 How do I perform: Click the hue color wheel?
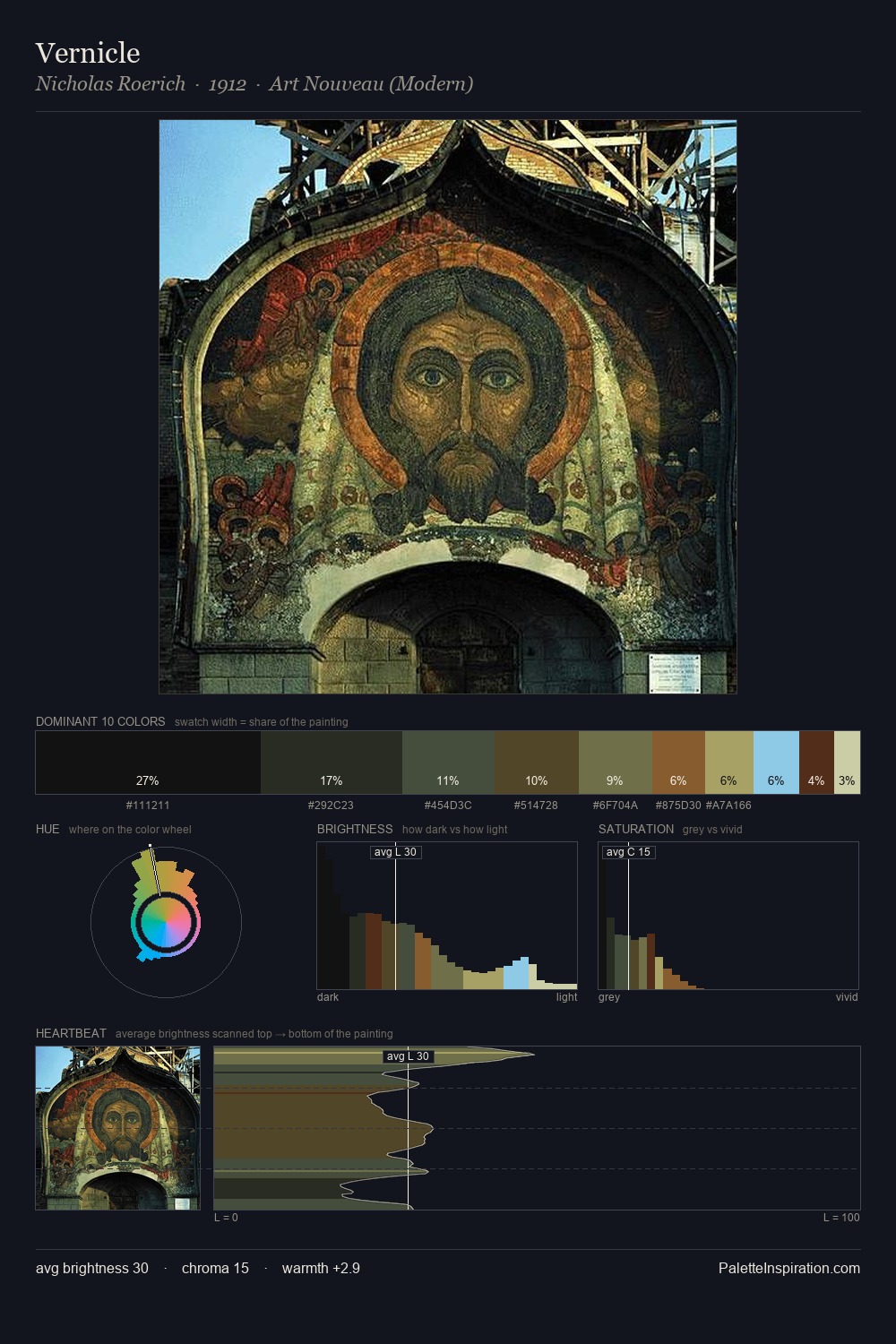166,922
